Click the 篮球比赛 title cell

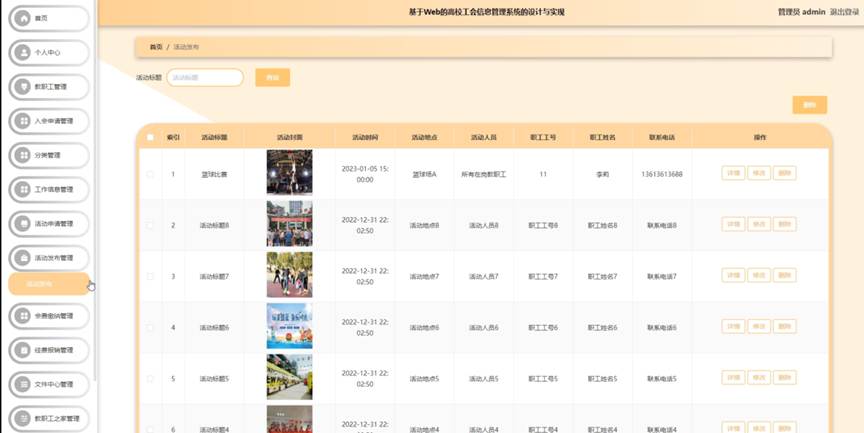pyautogui.click(x=214, y=175)
